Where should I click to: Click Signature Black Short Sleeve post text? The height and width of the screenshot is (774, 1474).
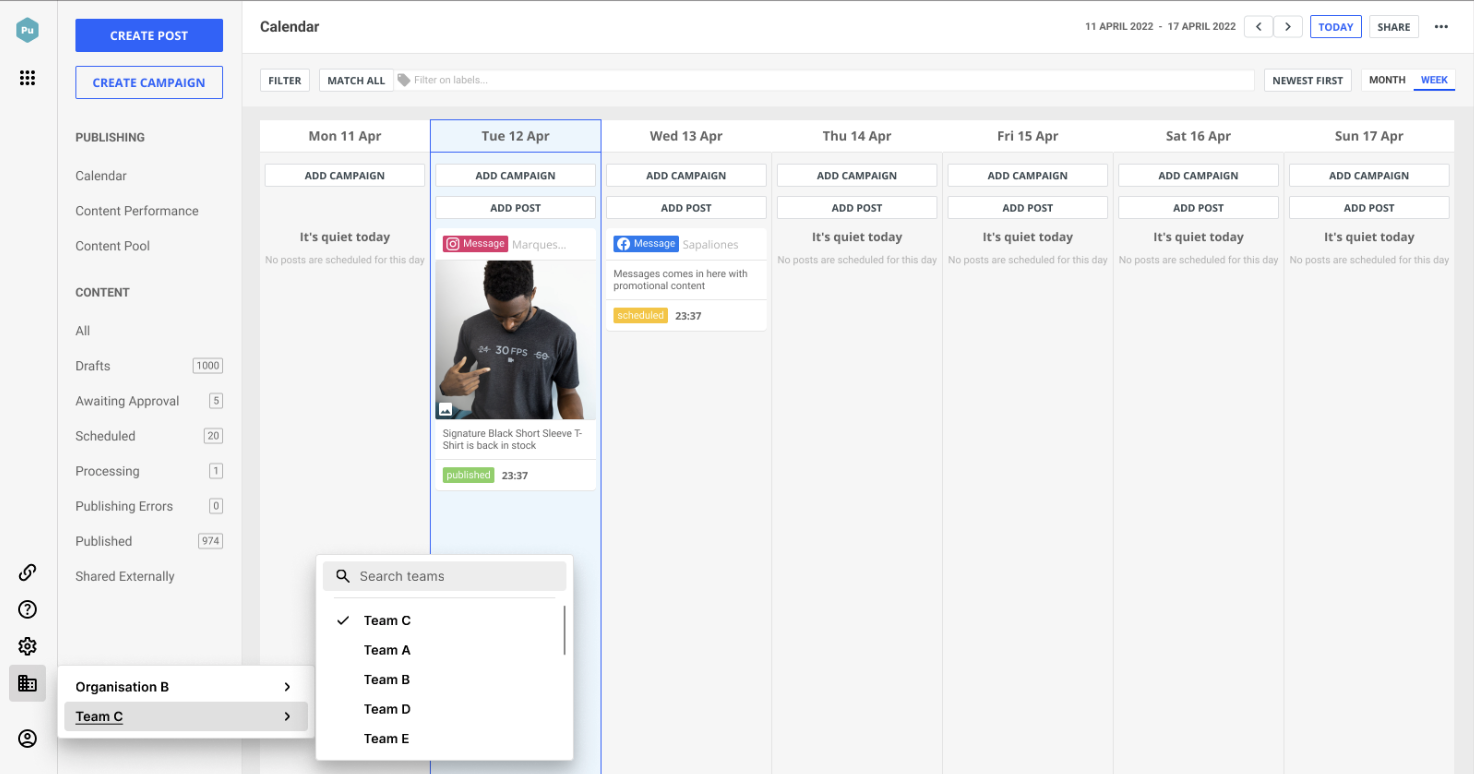click(x=513, y=440)
